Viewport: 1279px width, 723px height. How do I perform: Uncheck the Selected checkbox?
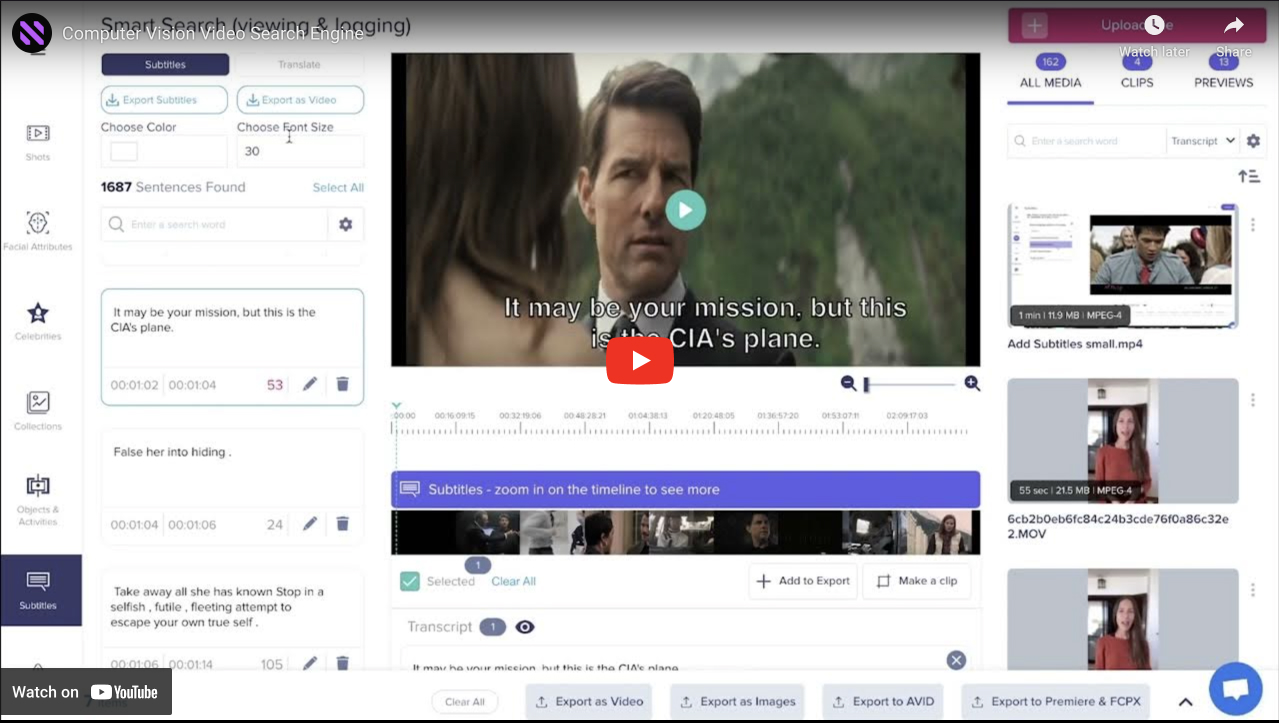[410, 581]
